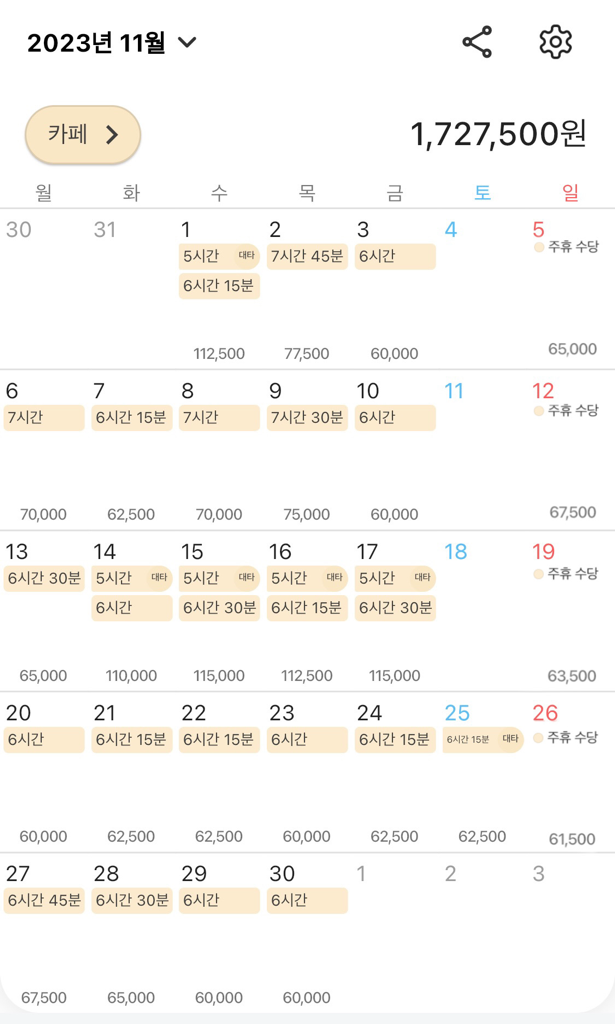Screen dimensions: 615x1024
Task: Select the 6시간 15분 shift on November 1
Action: click(x=219, y=286)
